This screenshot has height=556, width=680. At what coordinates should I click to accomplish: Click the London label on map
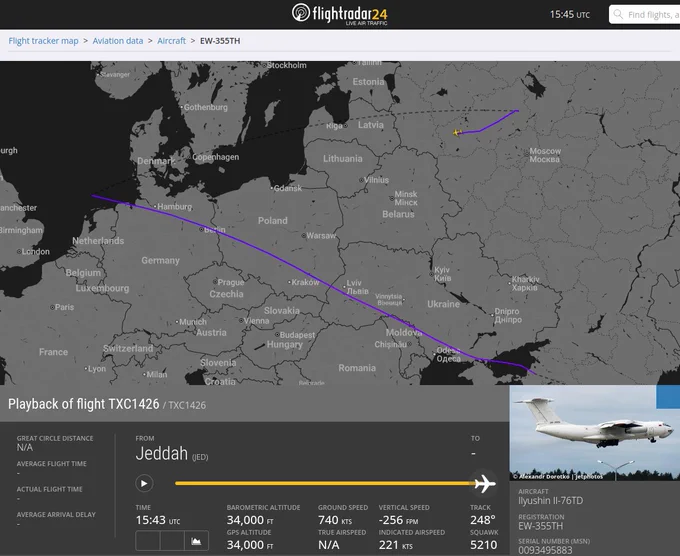coord(36,252)
